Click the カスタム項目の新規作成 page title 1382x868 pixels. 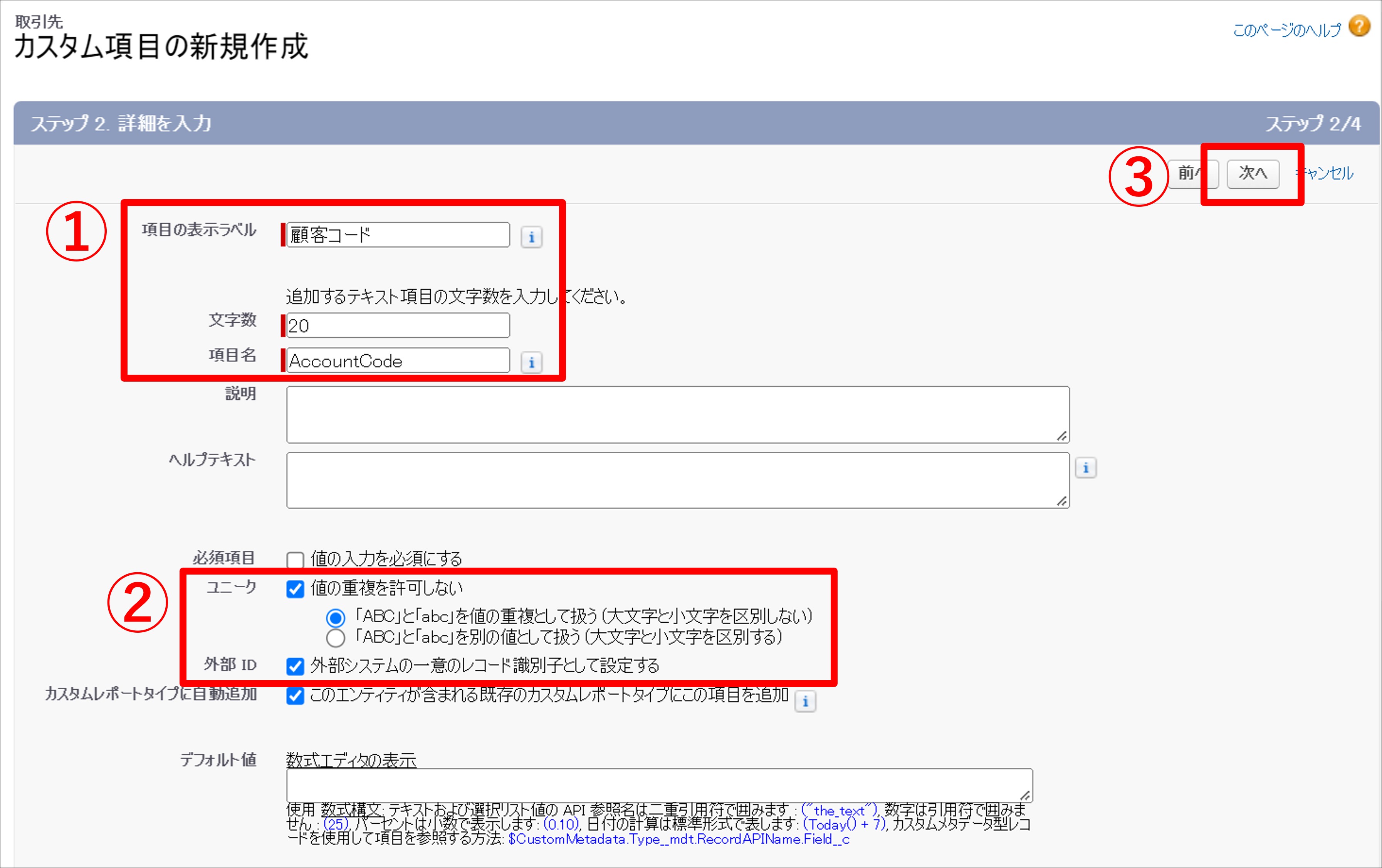[x=161, y=47]
